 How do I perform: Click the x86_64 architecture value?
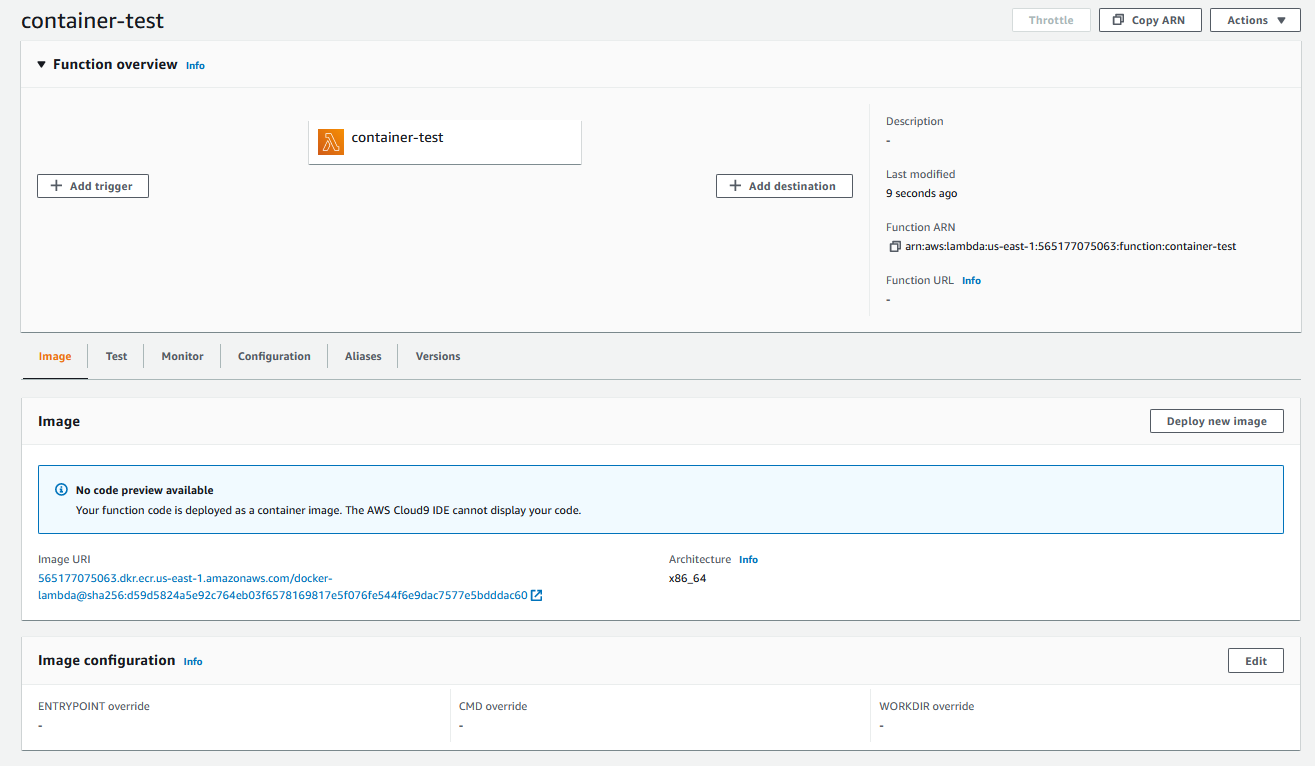click(x=687, y=578)
